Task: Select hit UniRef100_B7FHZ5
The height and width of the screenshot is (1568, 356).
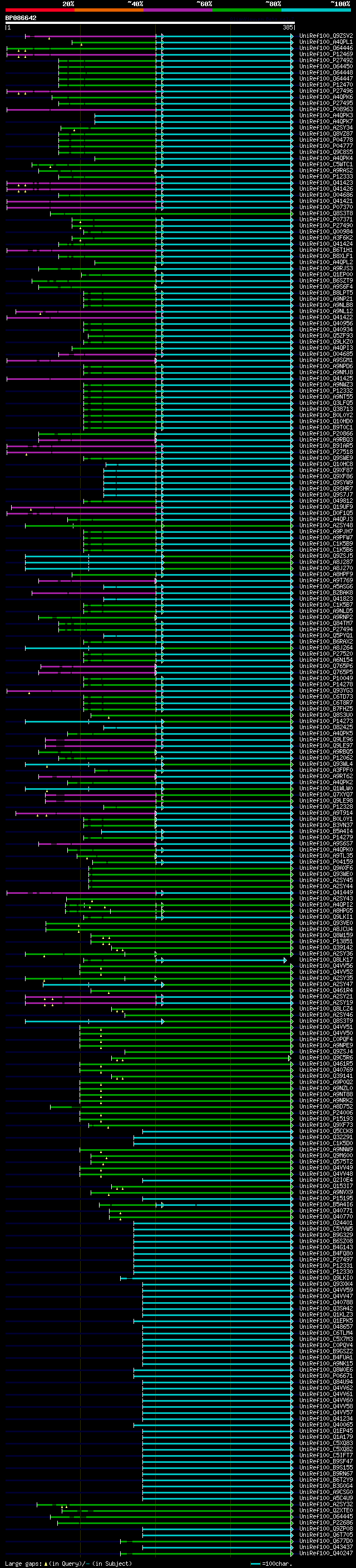Action: click(x=326, y=709)
